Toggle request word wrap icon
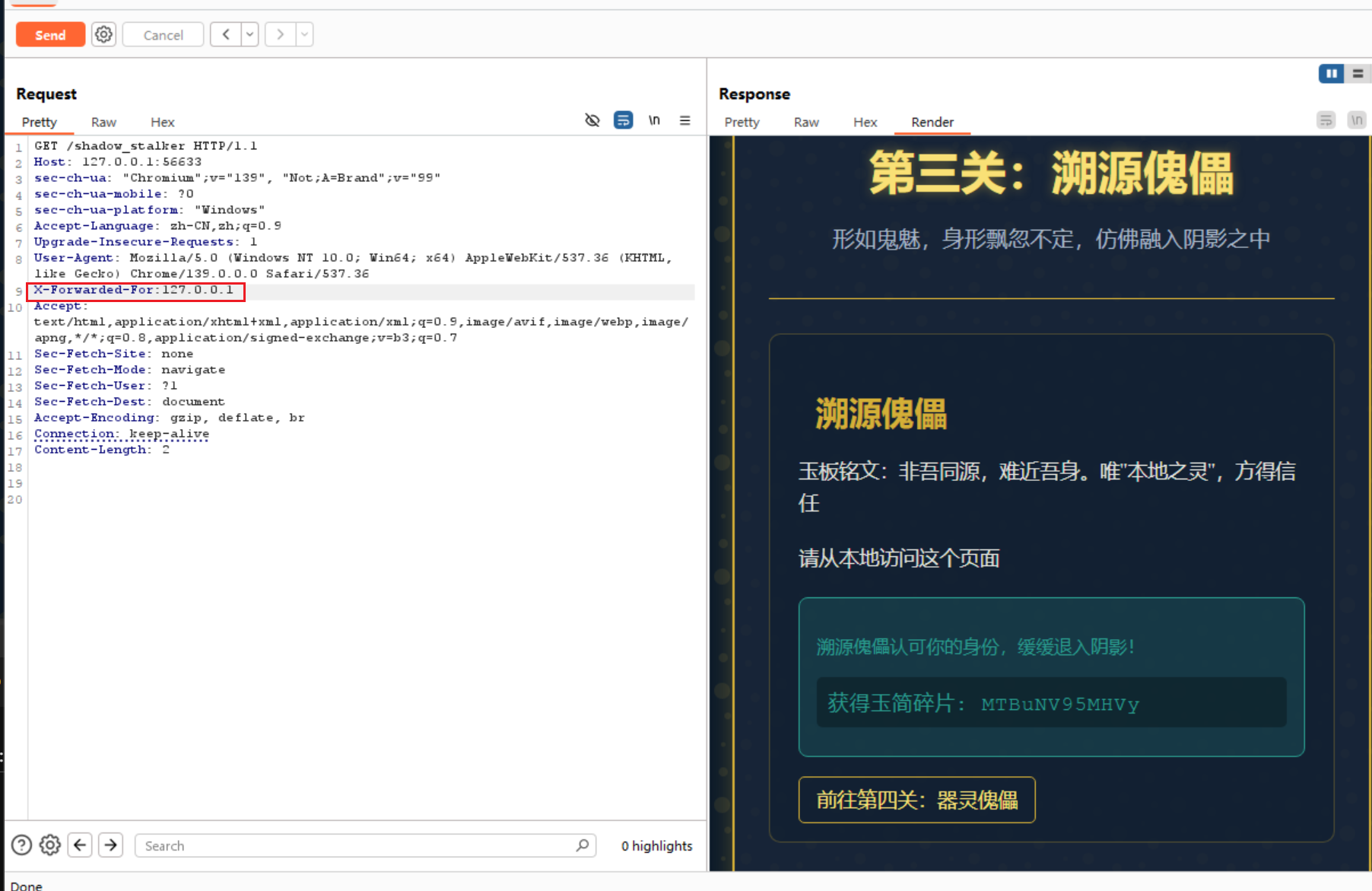Screen dimensions: 1372x891 (623, 120)
